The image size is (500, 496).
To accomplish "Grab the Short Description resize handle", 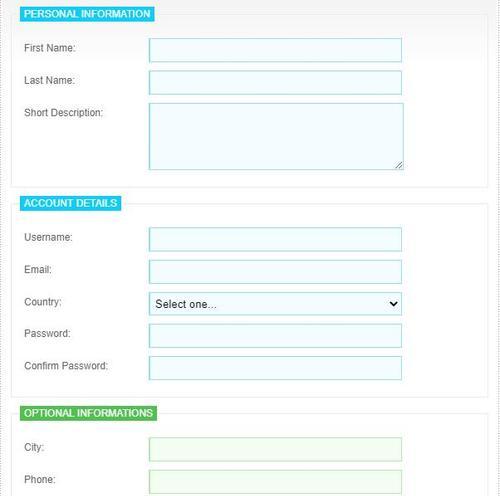I will pos(399,165).
